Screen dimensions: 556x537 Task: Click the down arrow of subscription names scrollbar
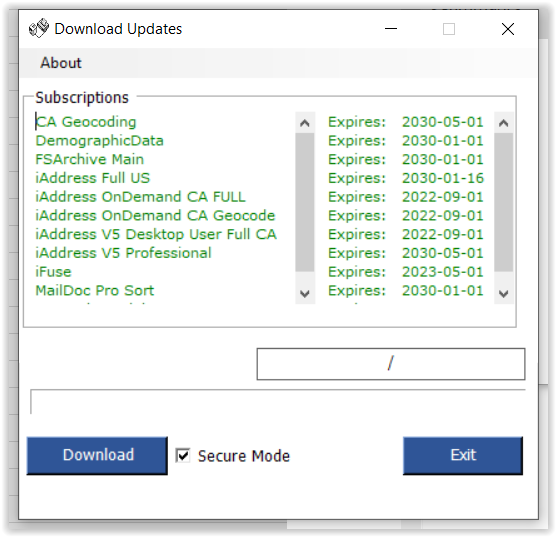[305, 294]
